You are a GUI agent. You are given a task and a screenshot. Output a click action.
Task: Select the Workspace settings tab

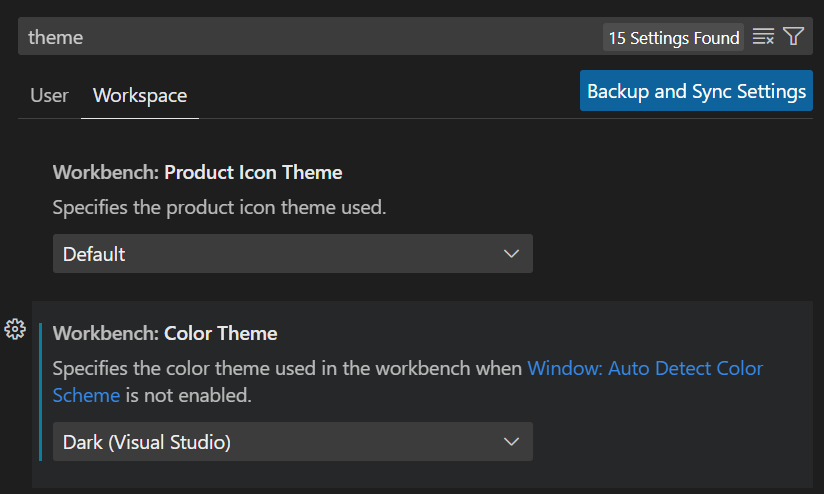tap(140, 96)
